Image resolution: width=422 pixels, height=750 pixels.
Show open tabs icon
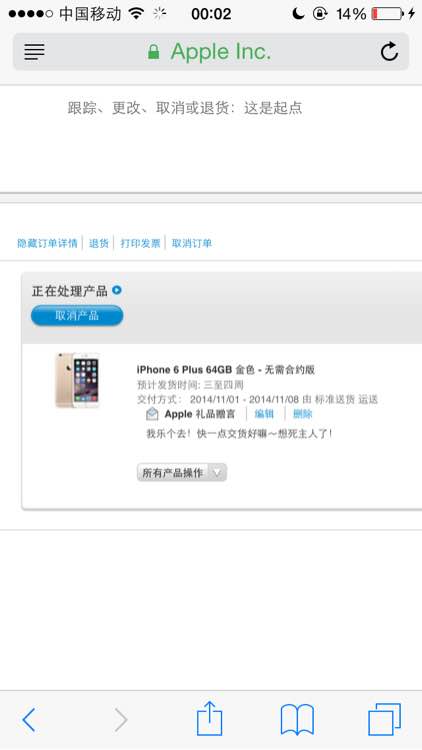pos(384,719)
